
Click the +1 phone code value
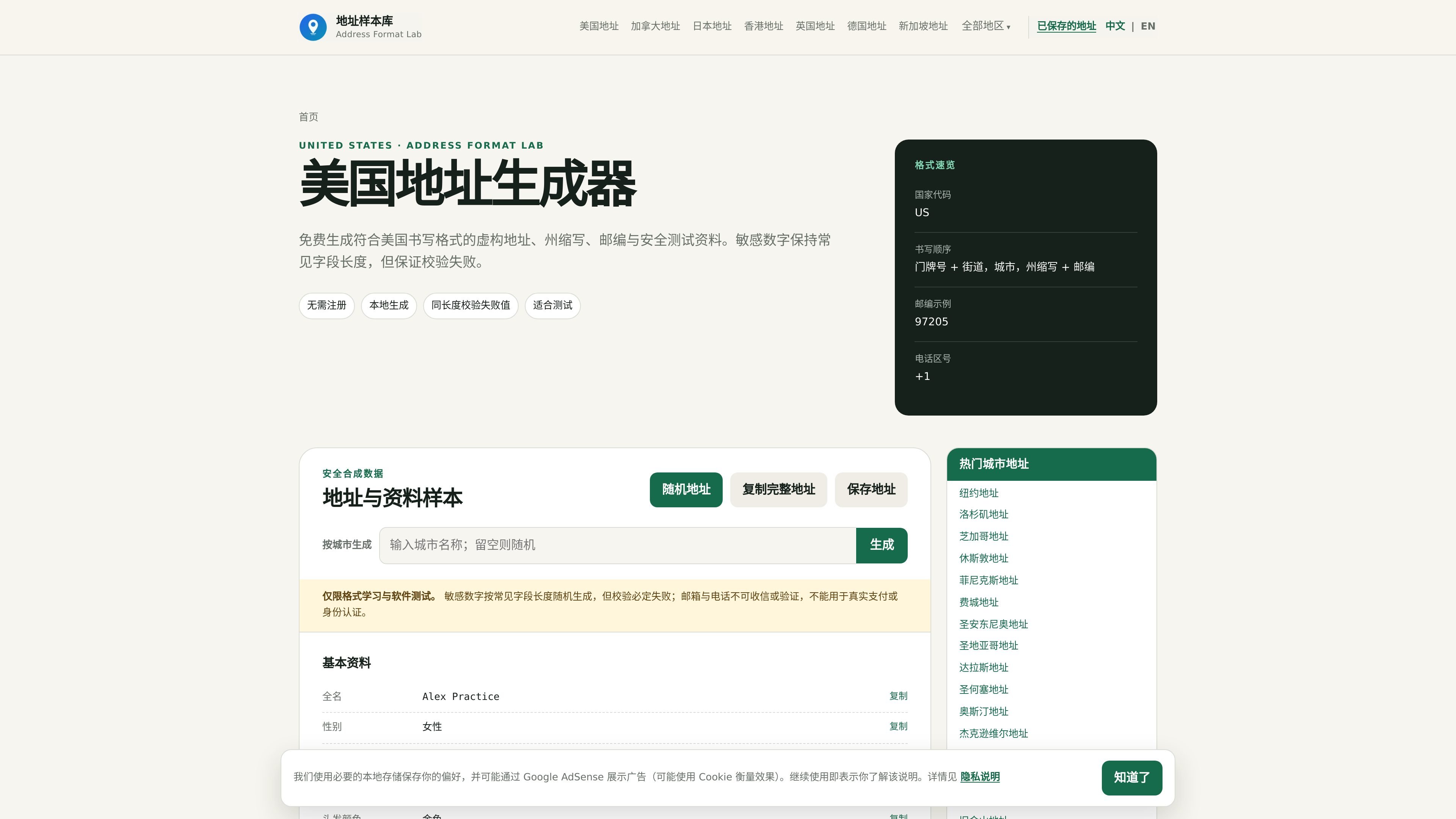click(922, 377)
